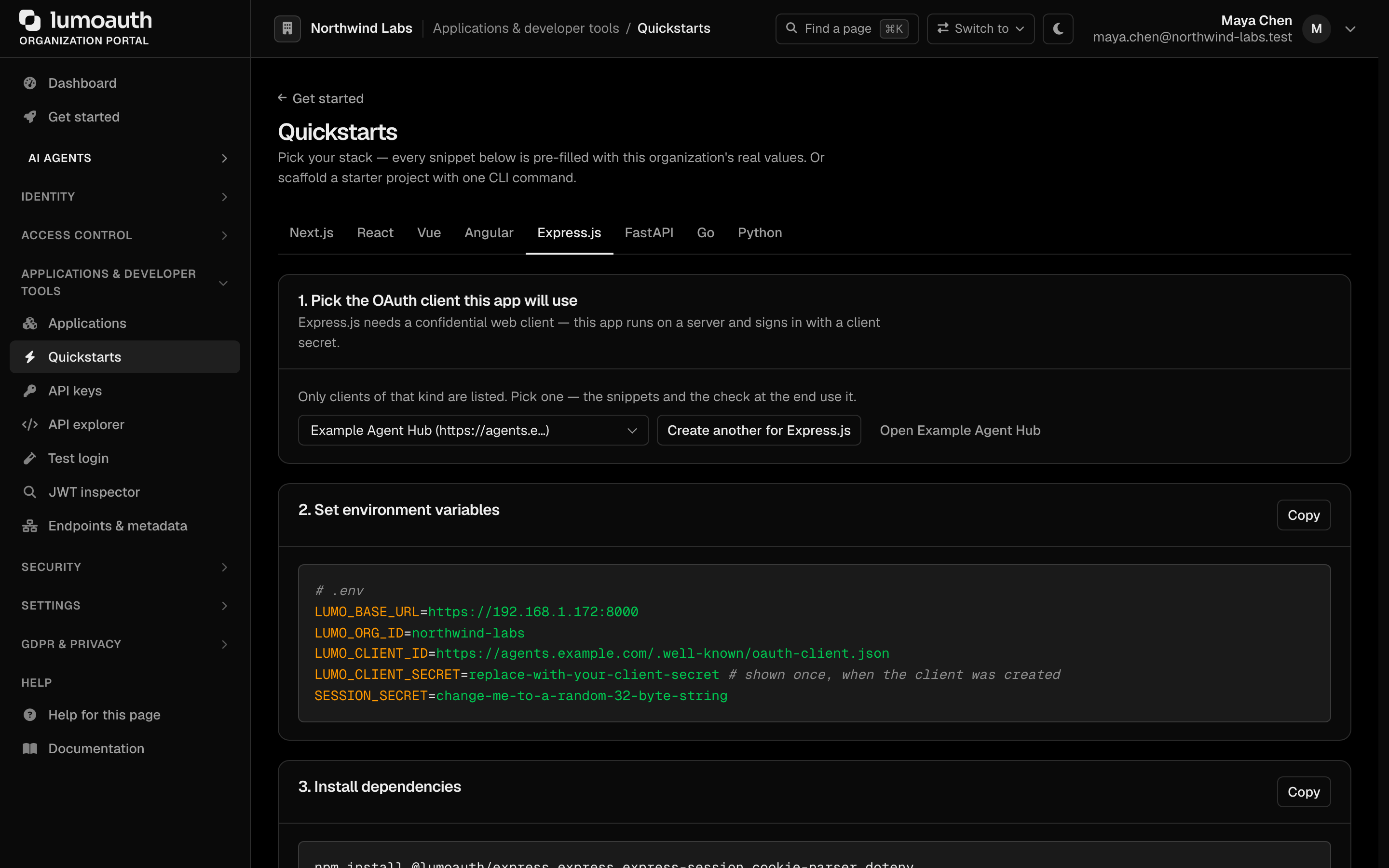The height and width of the screenshot is (868, 1389).
Task: Click the Open Example Agent Hub link
Action: pyautogui.click(x=960, y=430)
